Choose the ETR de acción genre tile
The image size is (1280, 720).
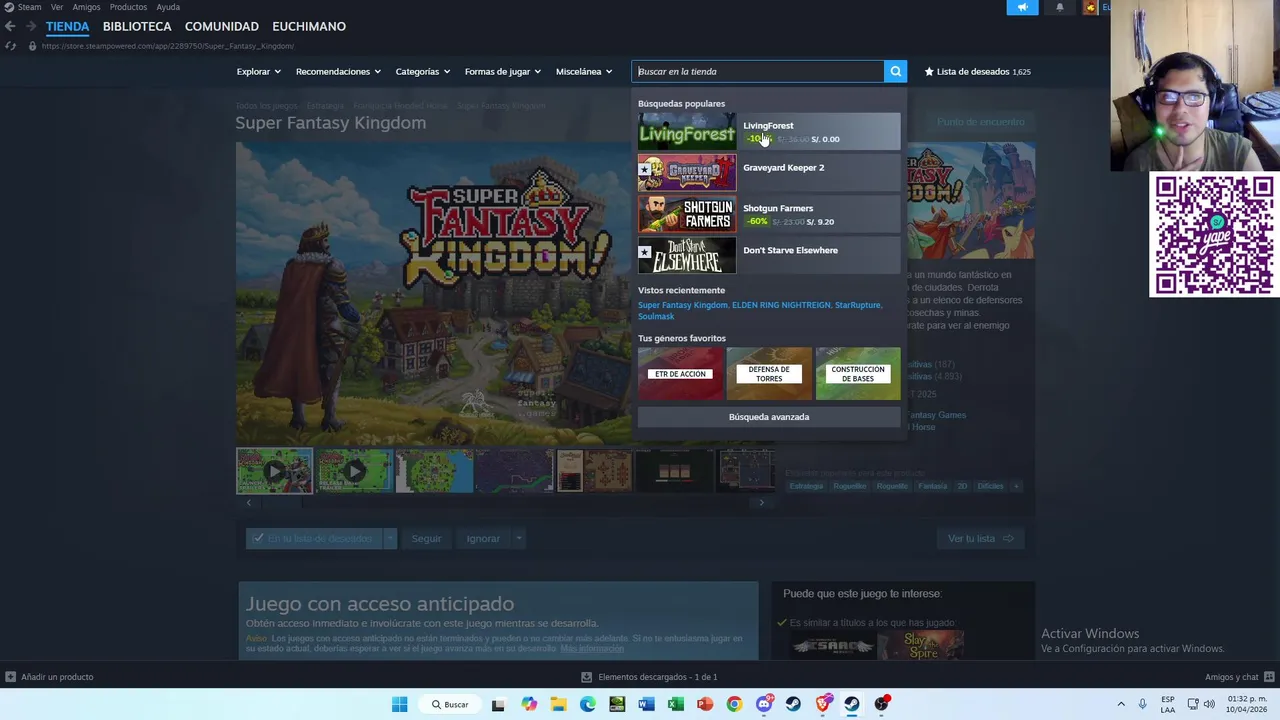pos(680,374)
